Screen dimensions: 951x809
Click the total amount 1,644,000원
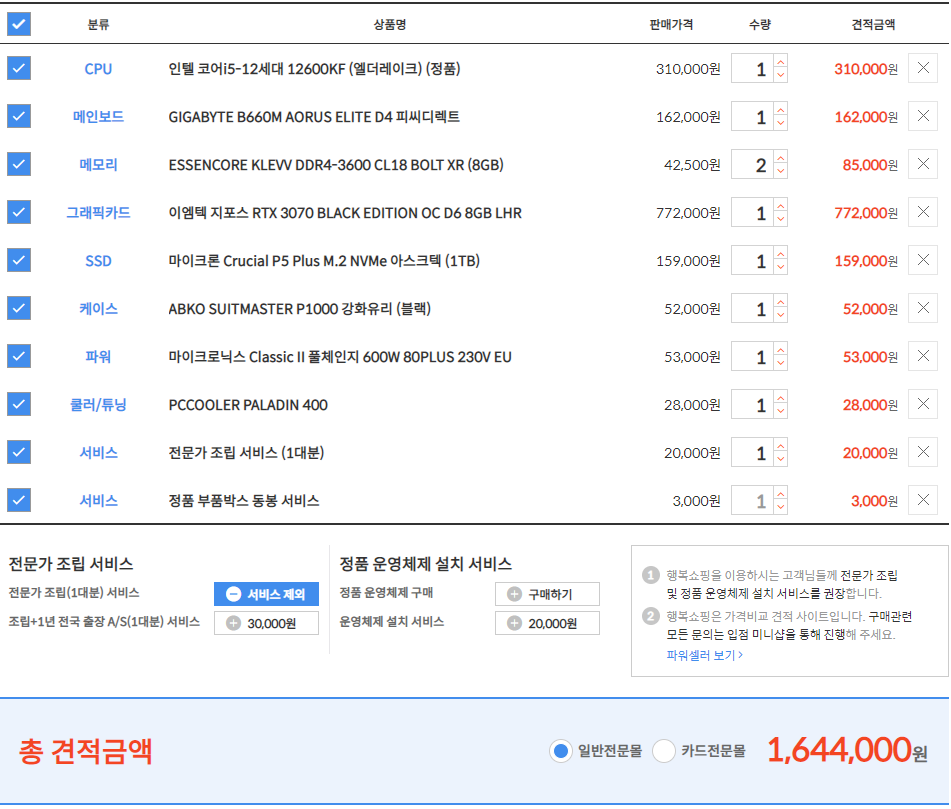point(847,751)
